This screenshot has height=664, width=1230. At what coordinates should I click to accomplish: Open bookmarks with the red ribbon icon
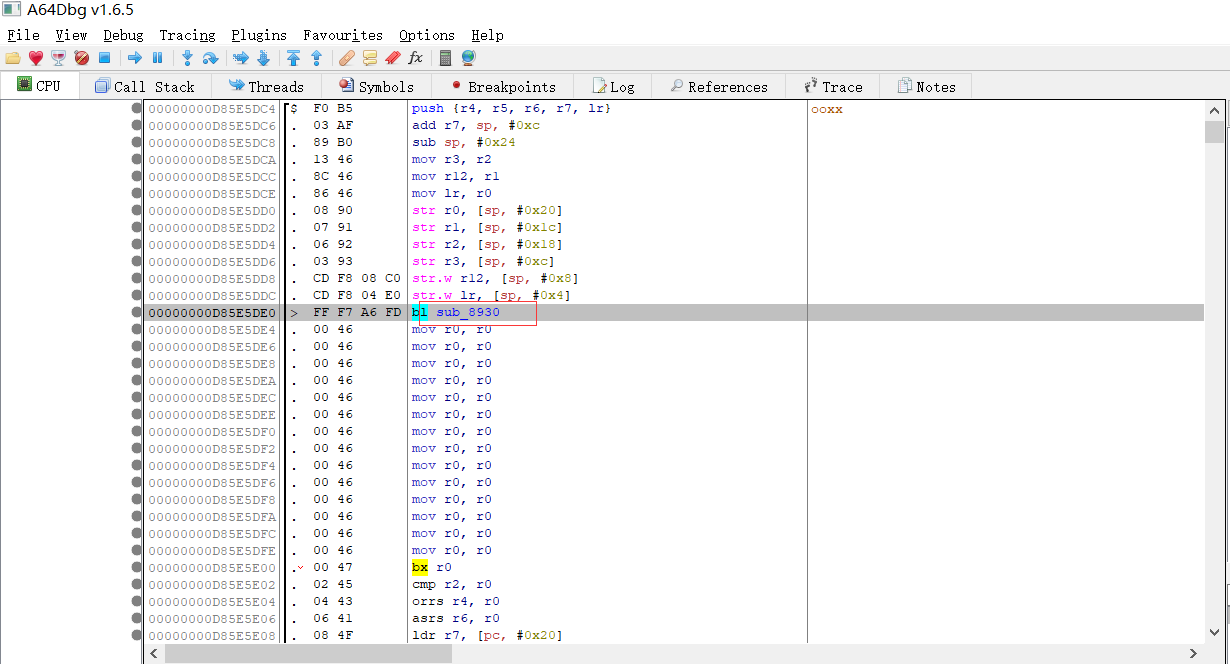tap(393, 58)
